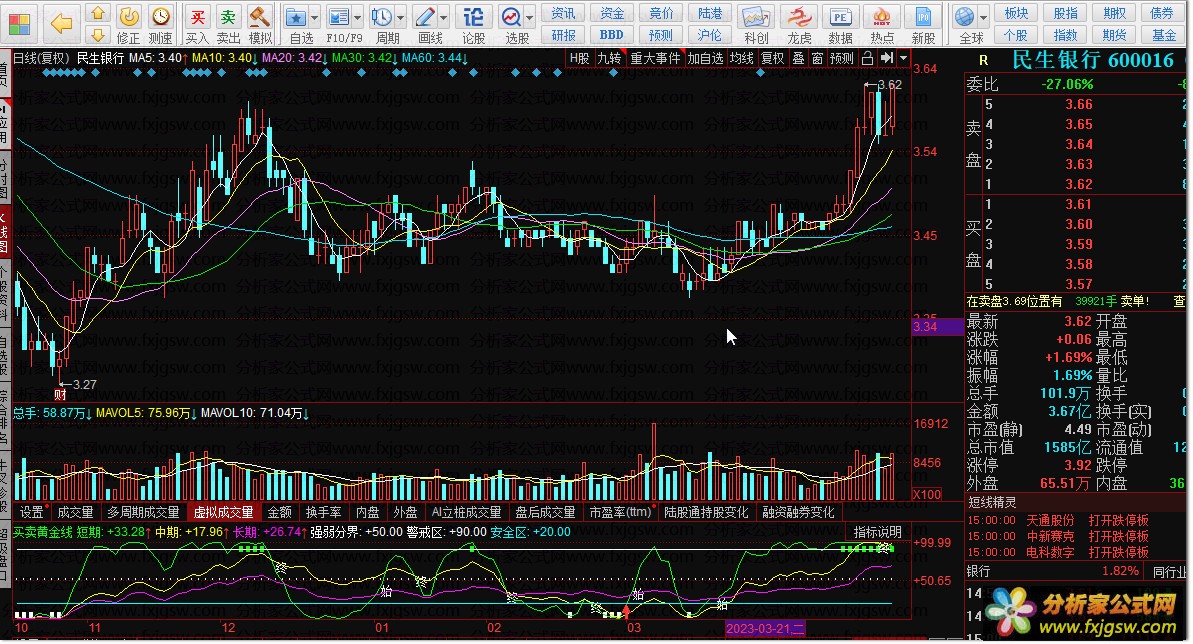This screenshot has height=644, width=1193.
Task: Open the 资讯 news button
Action: point(563,13)
